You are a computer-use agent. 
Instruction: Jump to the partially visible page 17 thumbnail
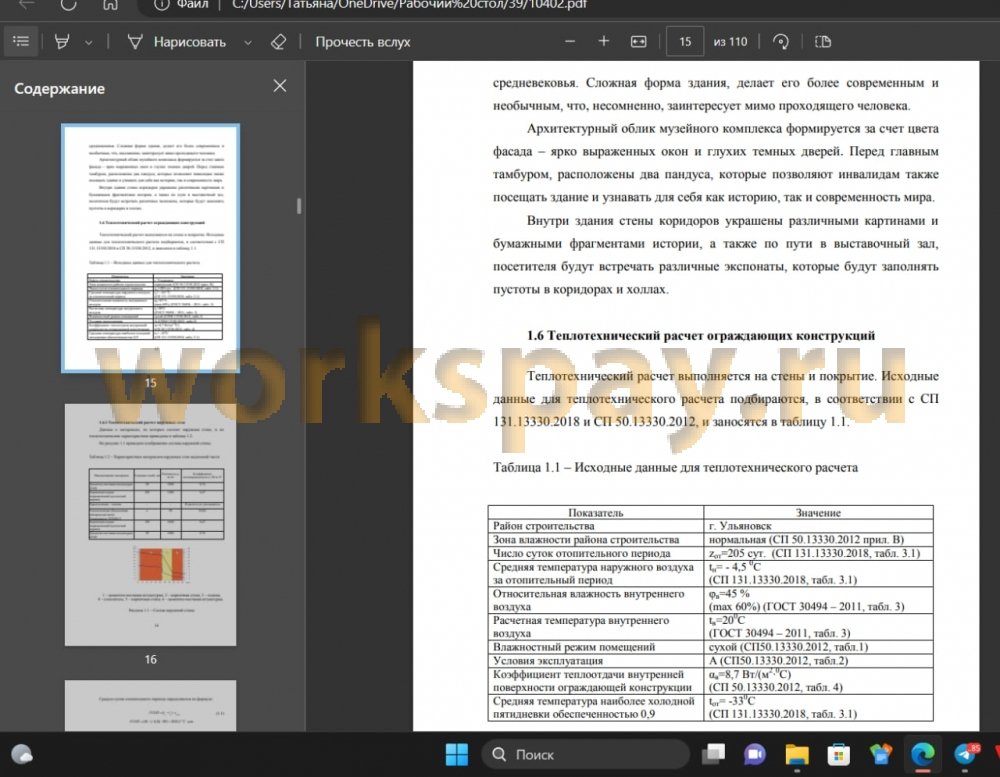[x=151, y=706]
